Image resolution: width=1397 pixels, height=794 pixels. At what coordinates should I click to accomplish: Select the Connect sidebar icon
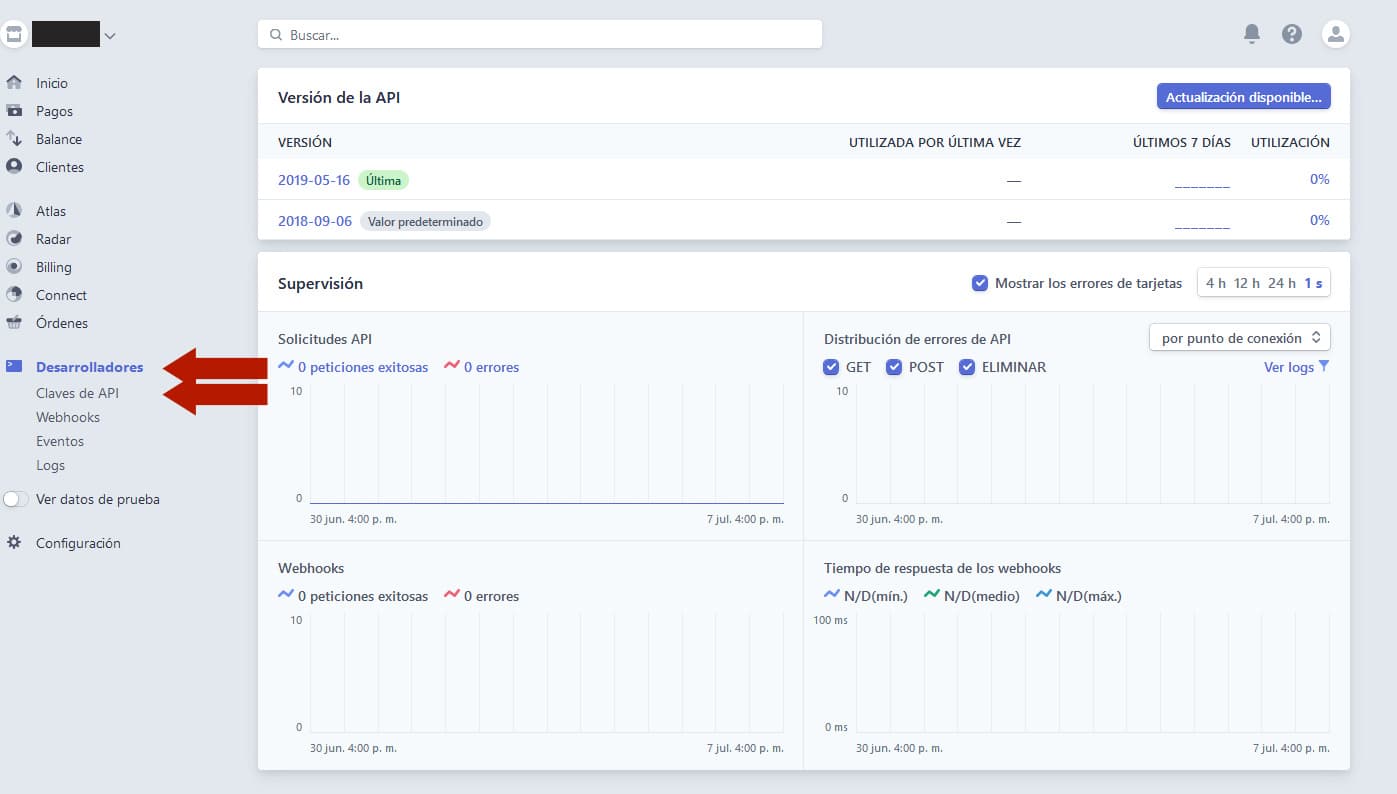click(14, 295)
